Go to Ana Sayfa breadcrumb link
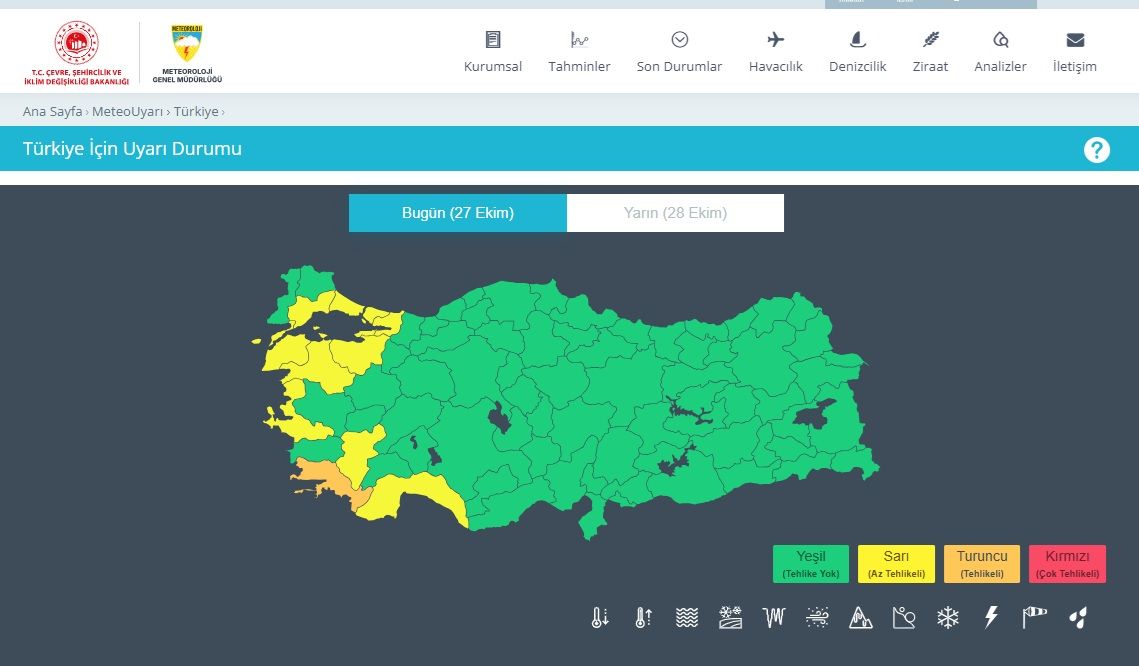The width and height of the screenshot is (1139, 666). click(52, 111)
